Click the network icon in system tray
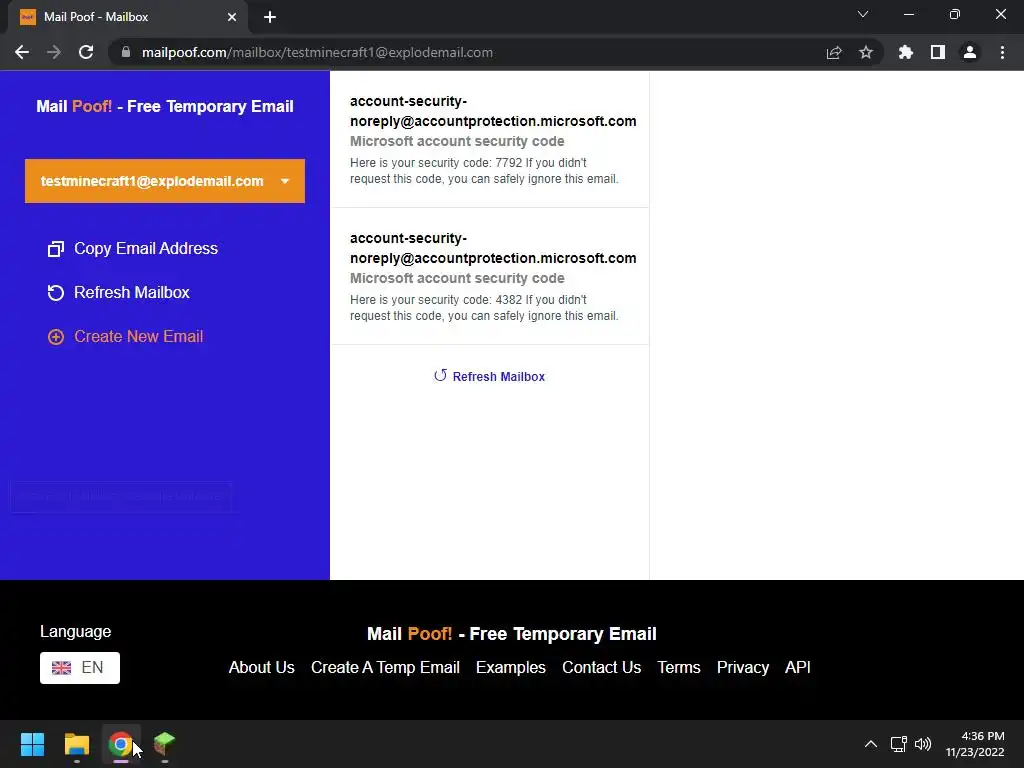 (x=899, y=744)
